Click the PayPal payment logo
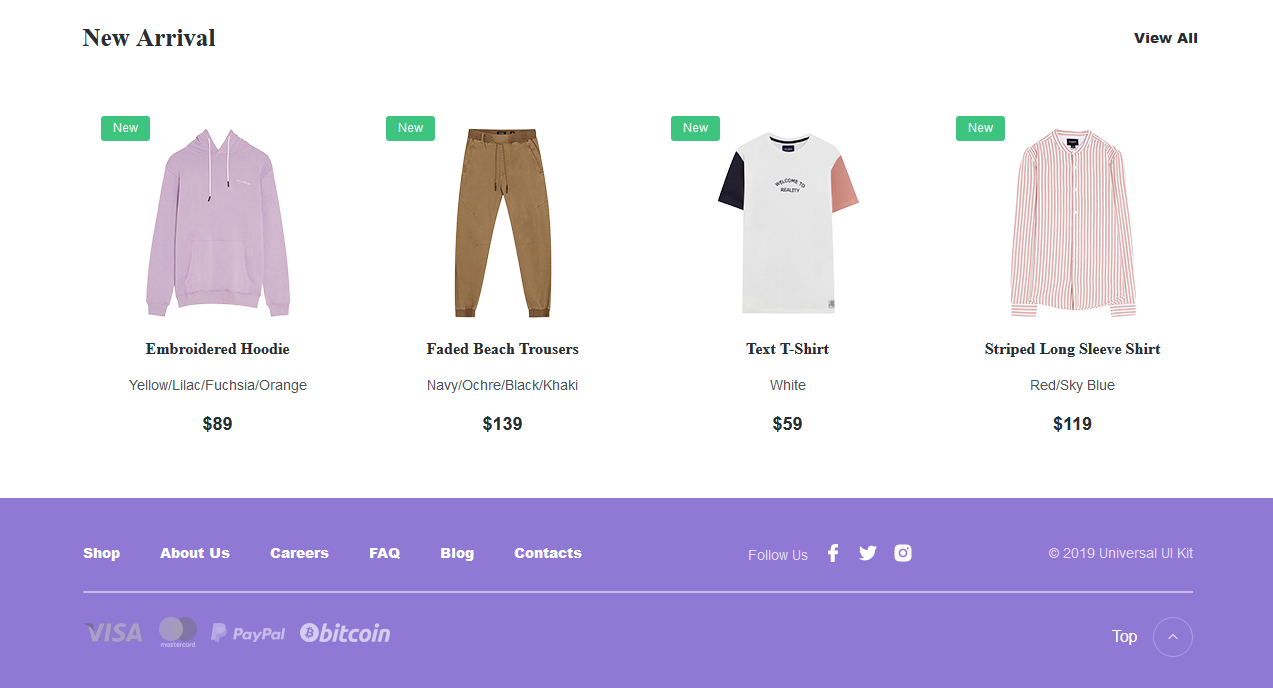 click(x=248, y=633)
